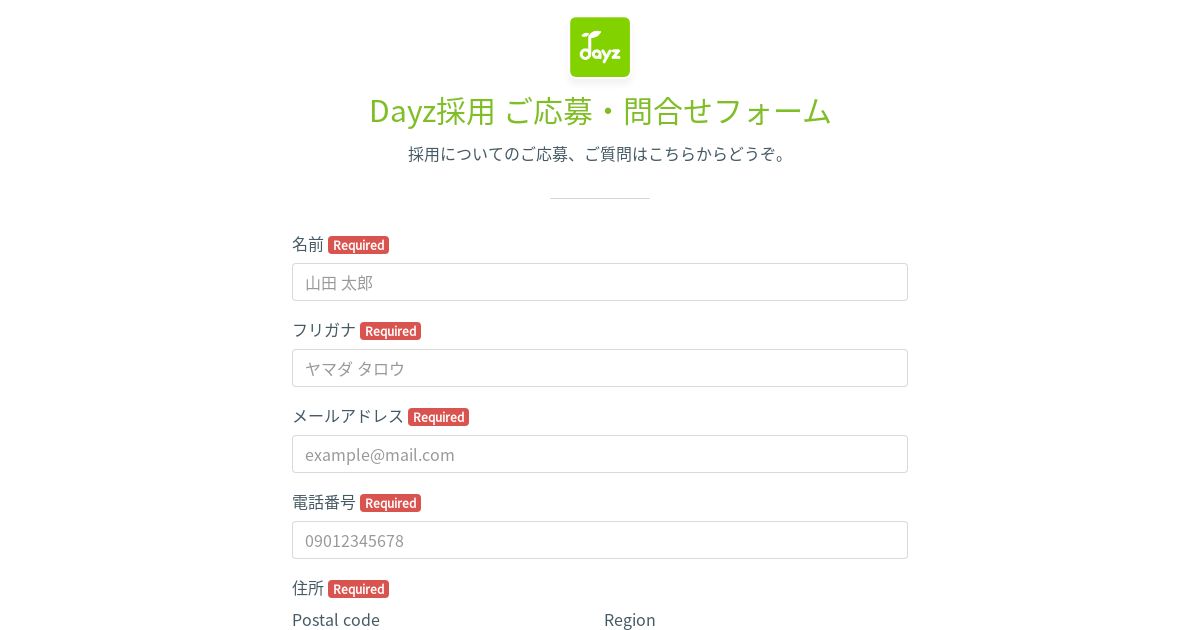Click the Region label

630,620
